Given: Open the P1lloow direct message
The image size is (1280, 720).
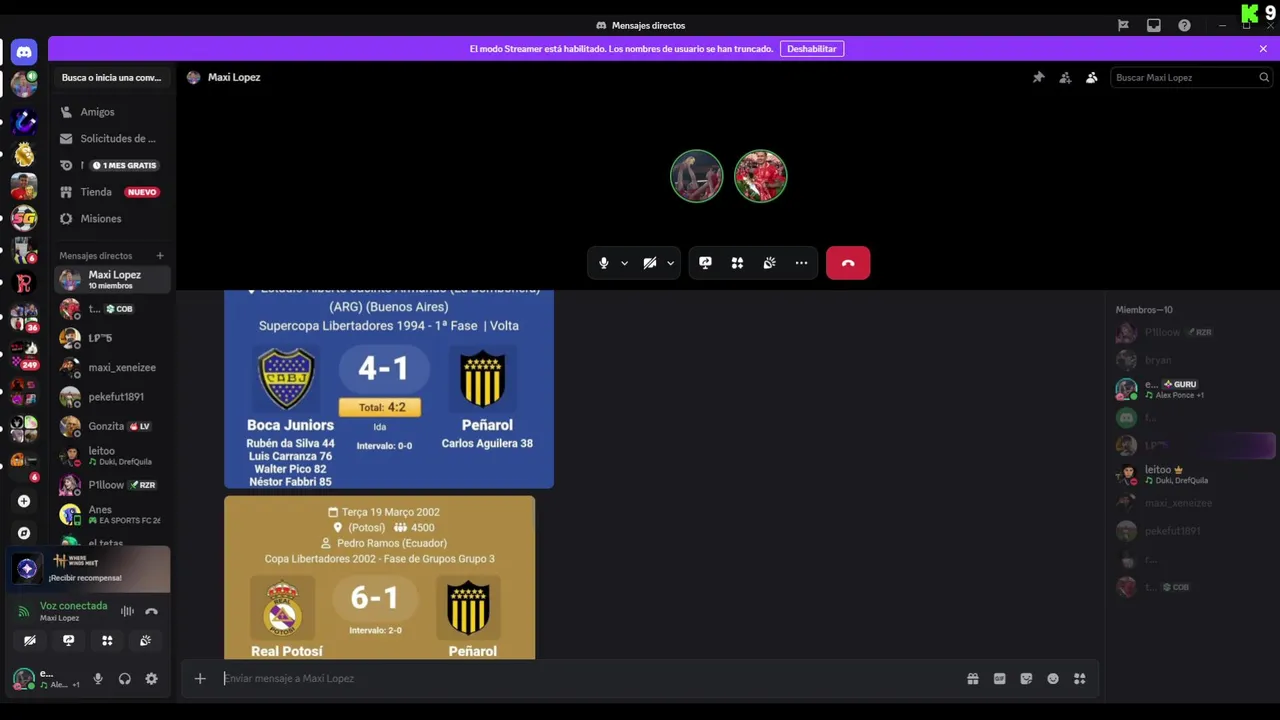Looking at the screenshot, I should point(113,485).
